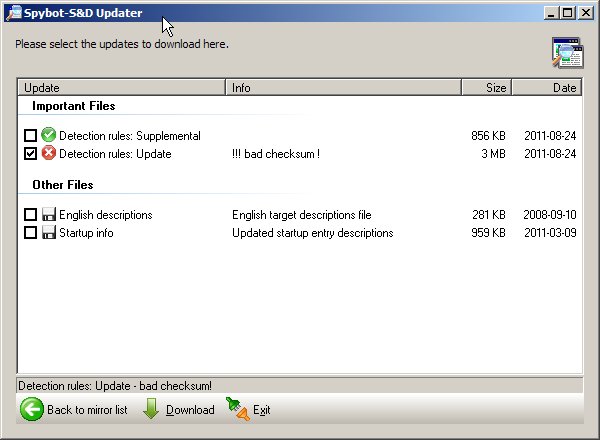Click the English descriptions floppy disk icon
600x440 pixels.
[49, 214]
